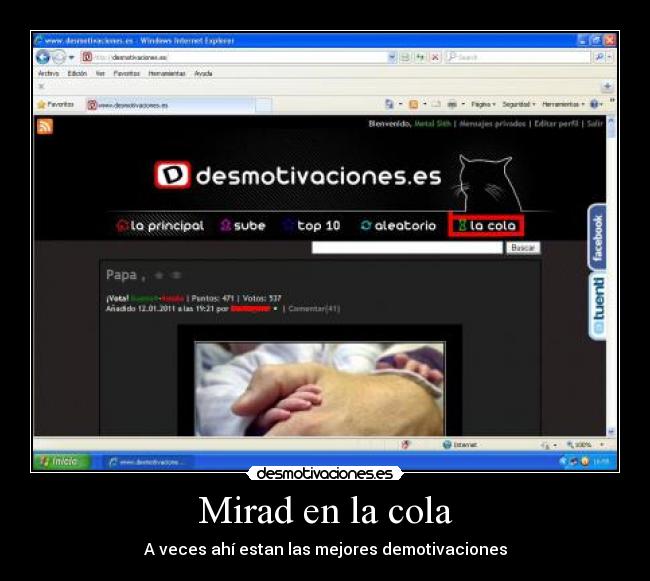The width and height of the screenshot is (650, 581).
Task: Click the address bar showing desmotivaciones.es
Action: click(234, 57)
